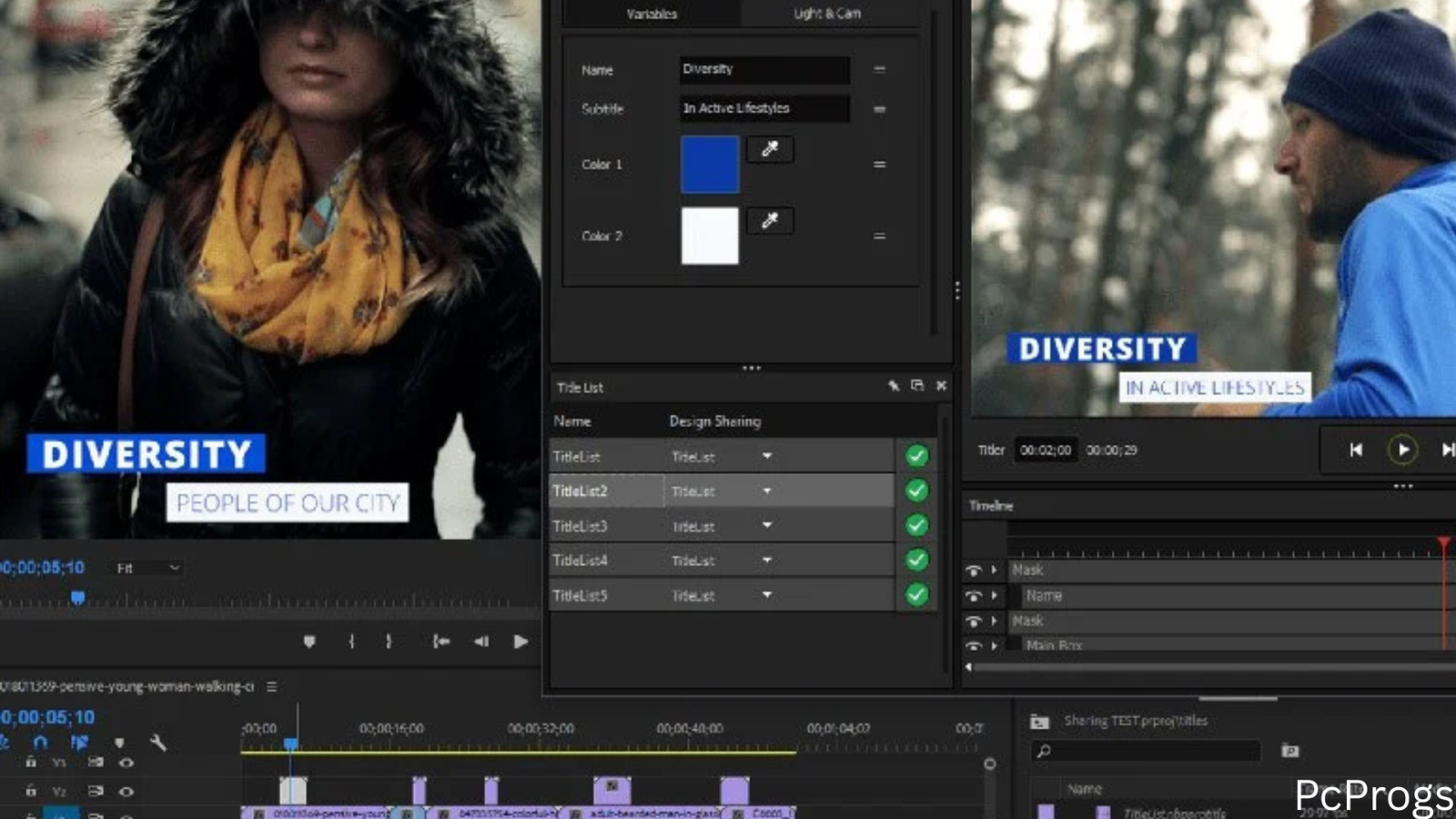This screenshot has width=1456, height=819.
Task: Open the blue Color 1 swatch
Action: pos(710,165)
